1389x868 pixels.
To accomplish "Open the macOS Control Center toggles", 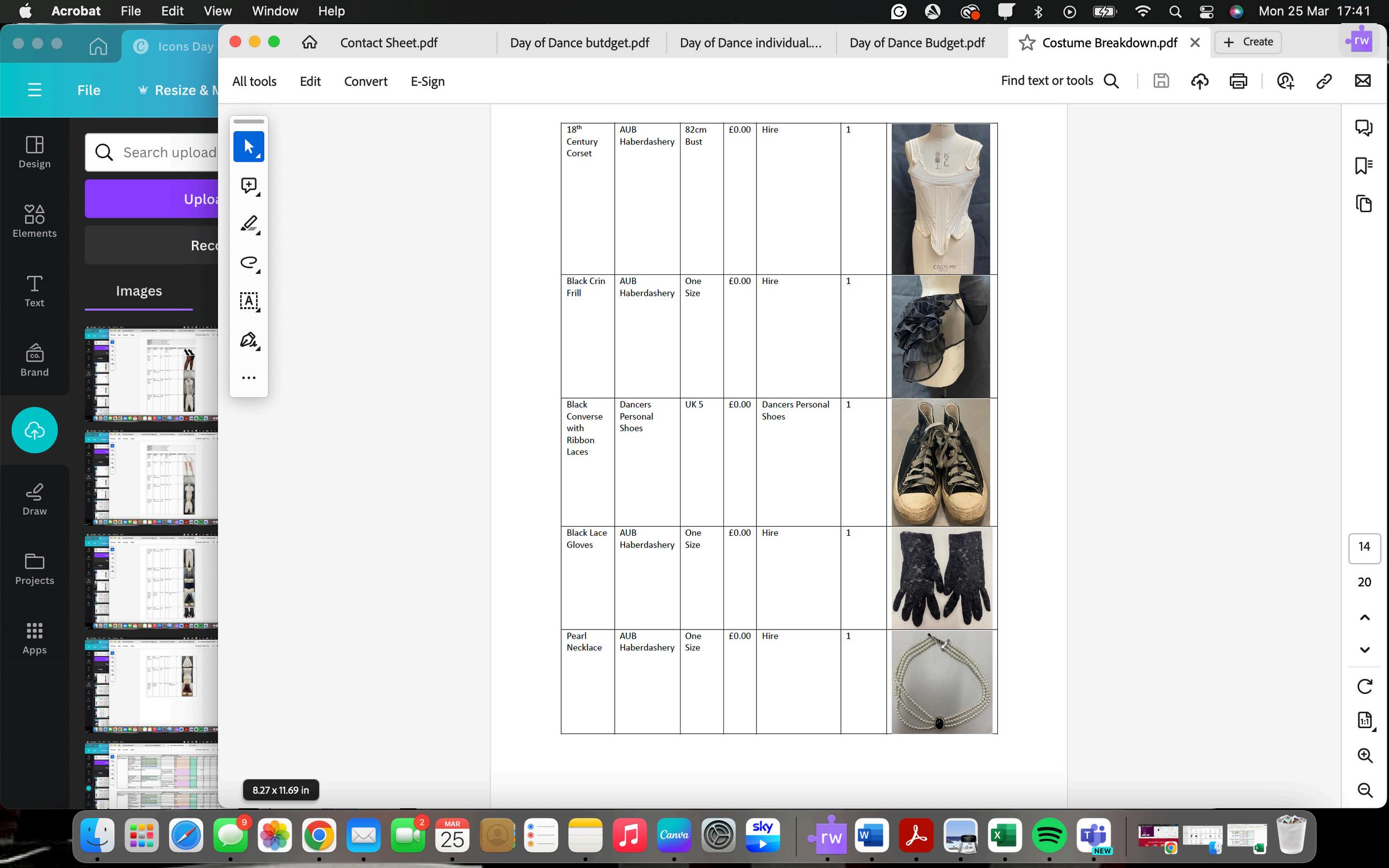I will 1206,11.
